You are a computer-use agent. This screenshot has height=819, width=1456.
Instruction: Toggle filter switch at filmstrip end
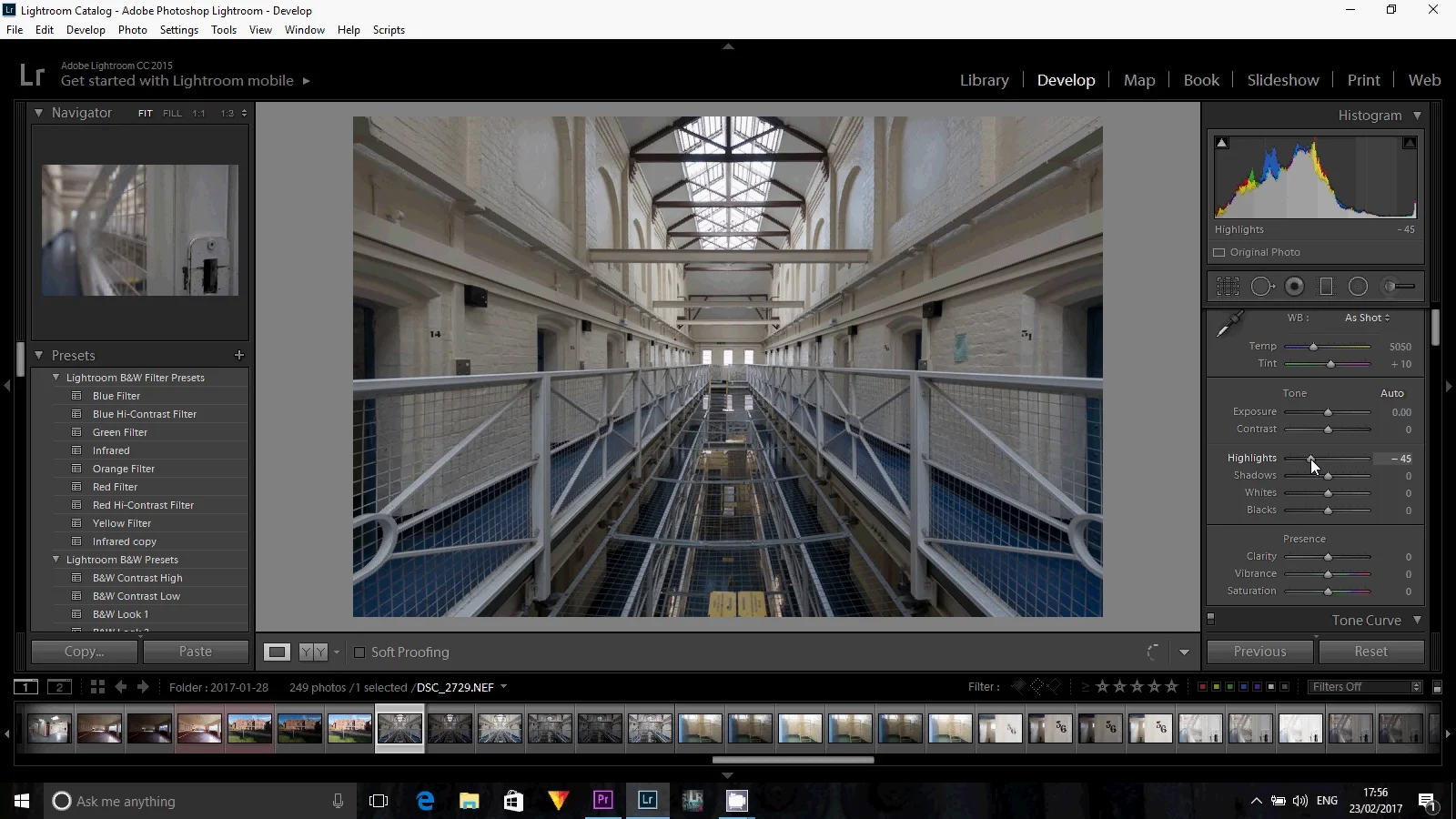tap(1438, 687)
